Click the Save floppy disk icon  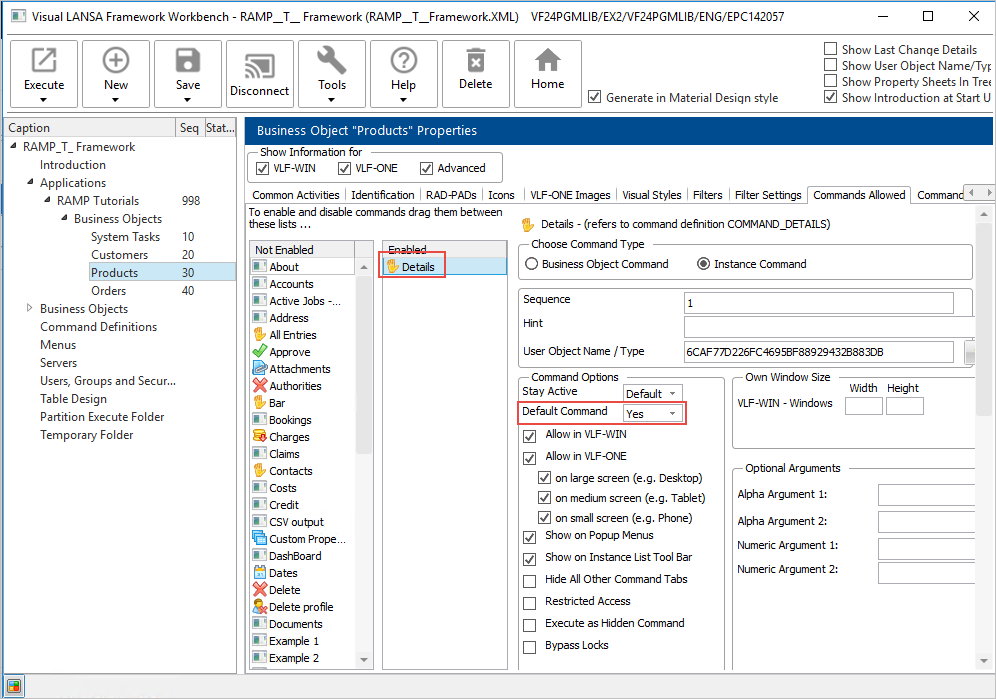pos(187,60)
